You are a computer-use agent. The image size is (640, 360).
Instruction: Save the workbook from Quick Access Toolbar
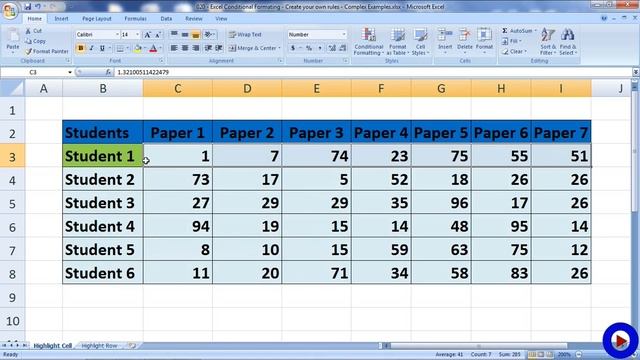pos(28,7)
